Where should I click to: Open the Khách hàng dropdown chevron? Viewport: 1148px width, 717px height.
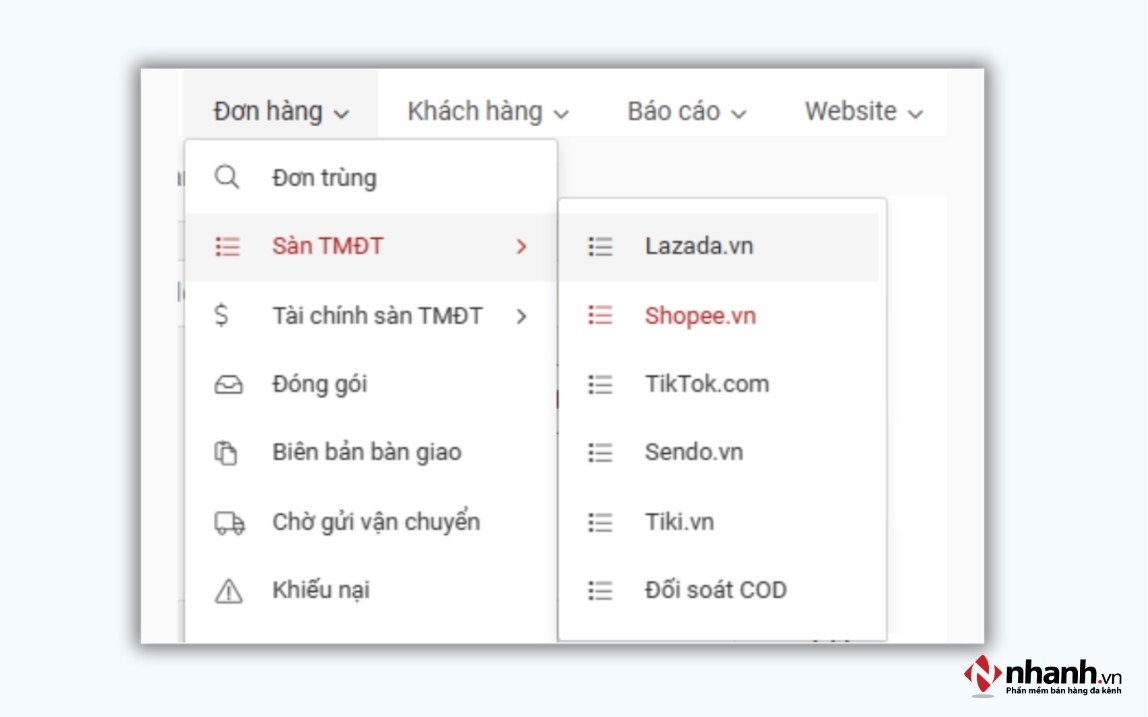point(562,112)
